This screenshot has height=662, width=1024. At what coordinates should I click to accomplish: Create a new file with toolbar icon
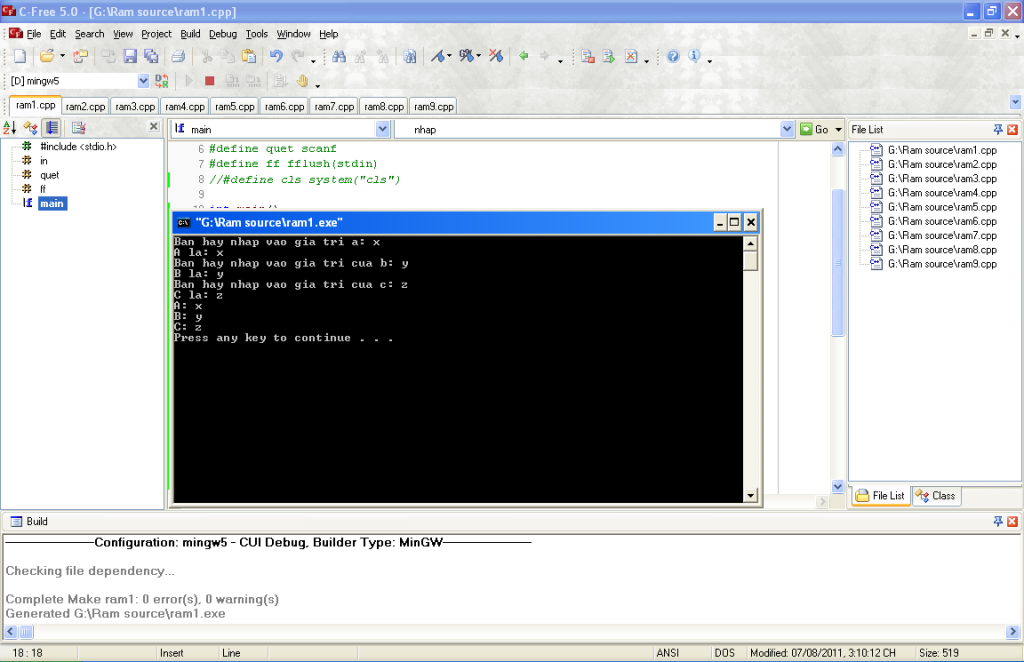point(20,56)
